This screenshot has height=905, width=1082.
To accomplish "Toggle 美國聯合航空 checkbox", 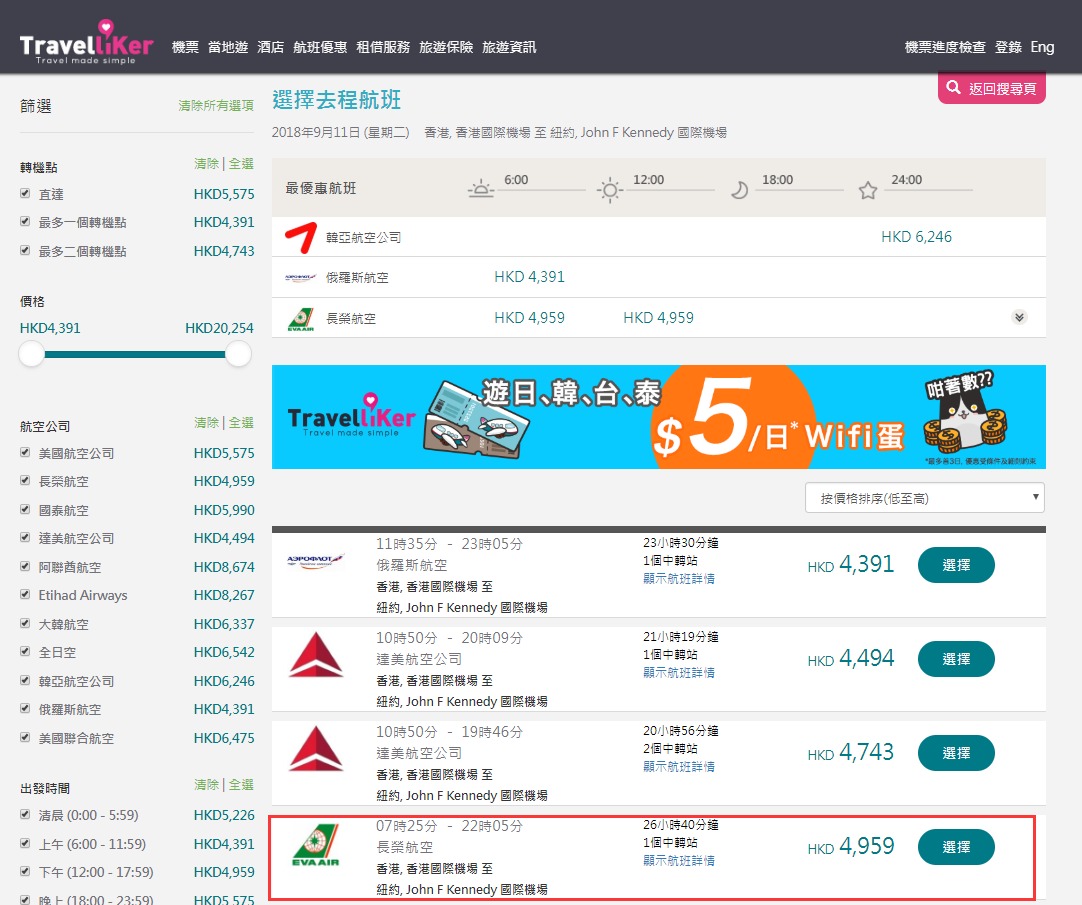I will (x=25, y=737).
